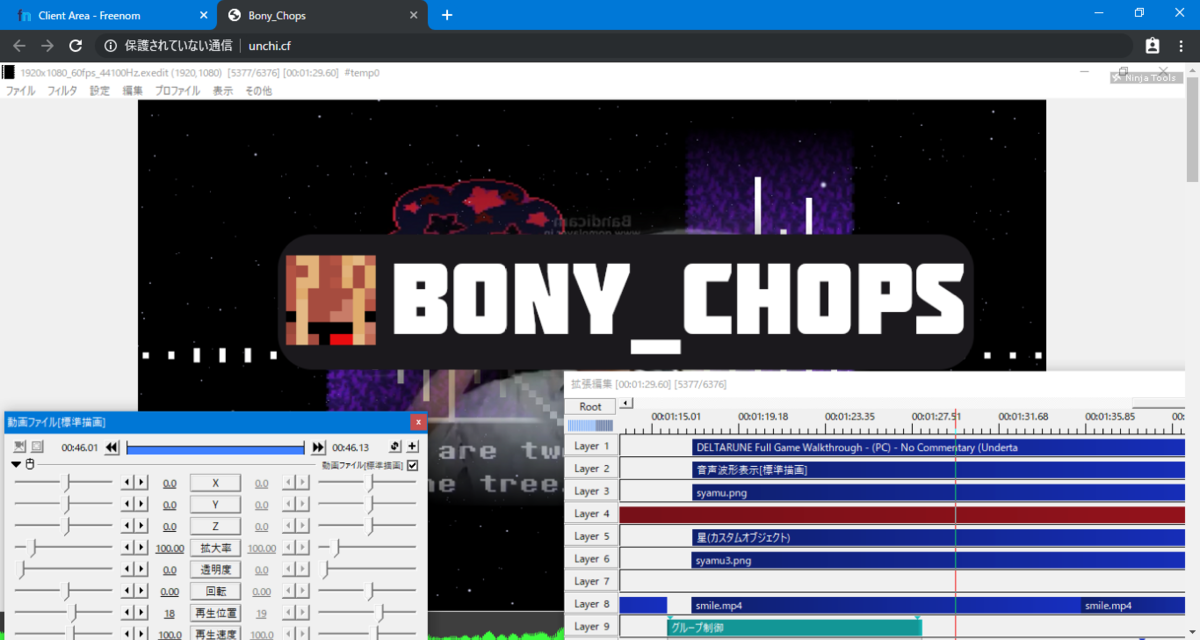Select the scene-change icon at dialog top left
Image resolution: width=1200 pixels, height=640 pixels.
click(20, 447)
